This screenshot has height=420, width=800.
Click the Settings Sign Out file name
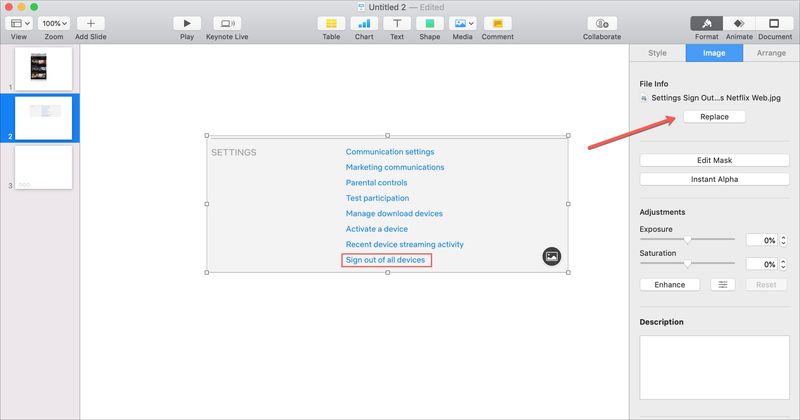(716, 98)
